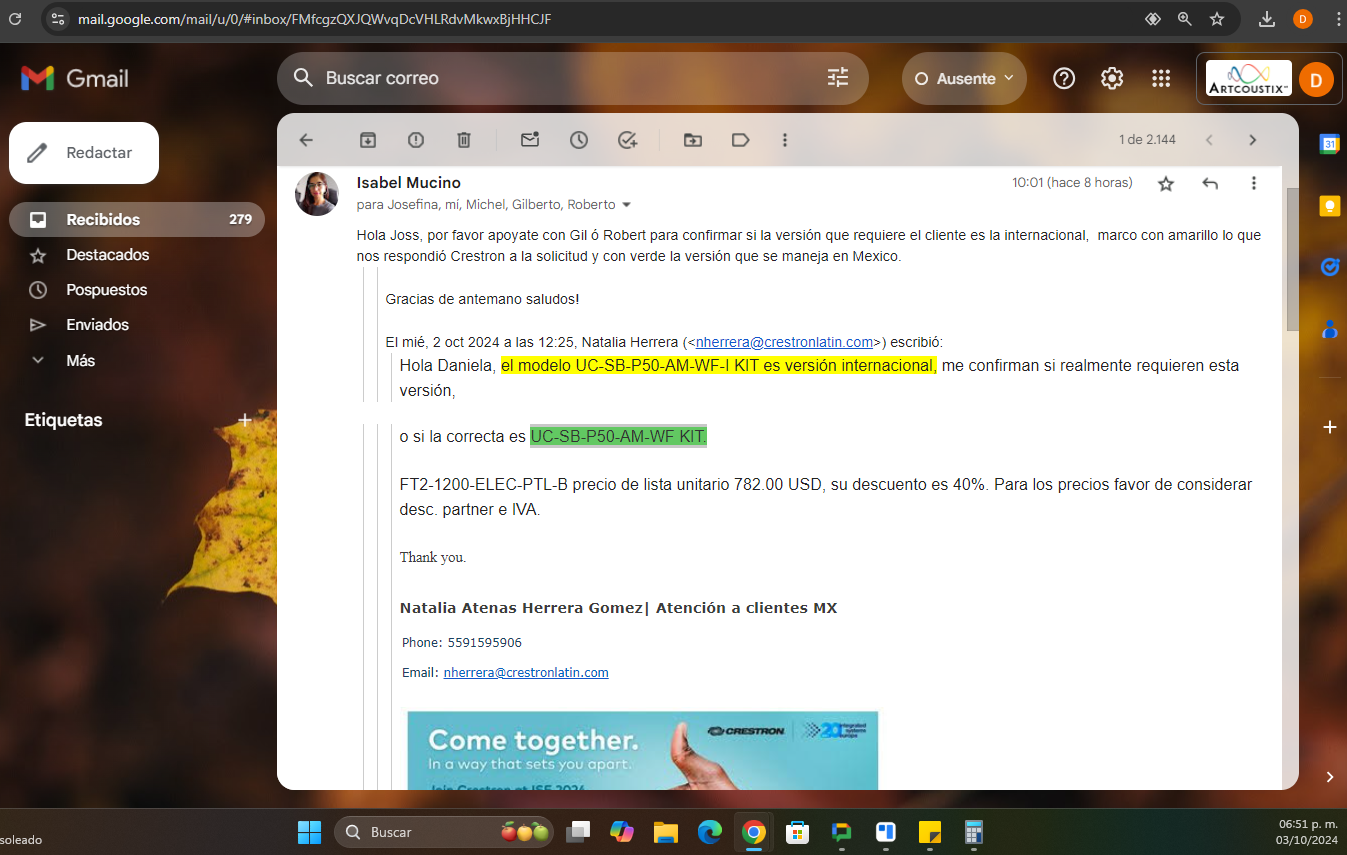1347x855 pixels.
Task: Collapse the side panel with the arrow
Action: coord(1330,777)
